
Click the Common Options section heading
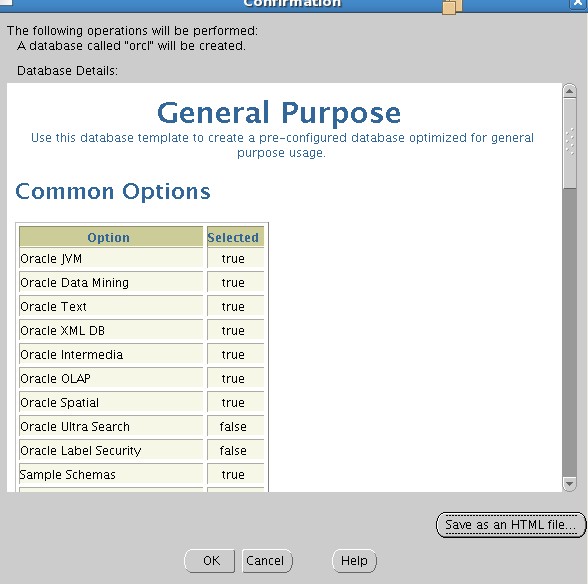(113, 192)
